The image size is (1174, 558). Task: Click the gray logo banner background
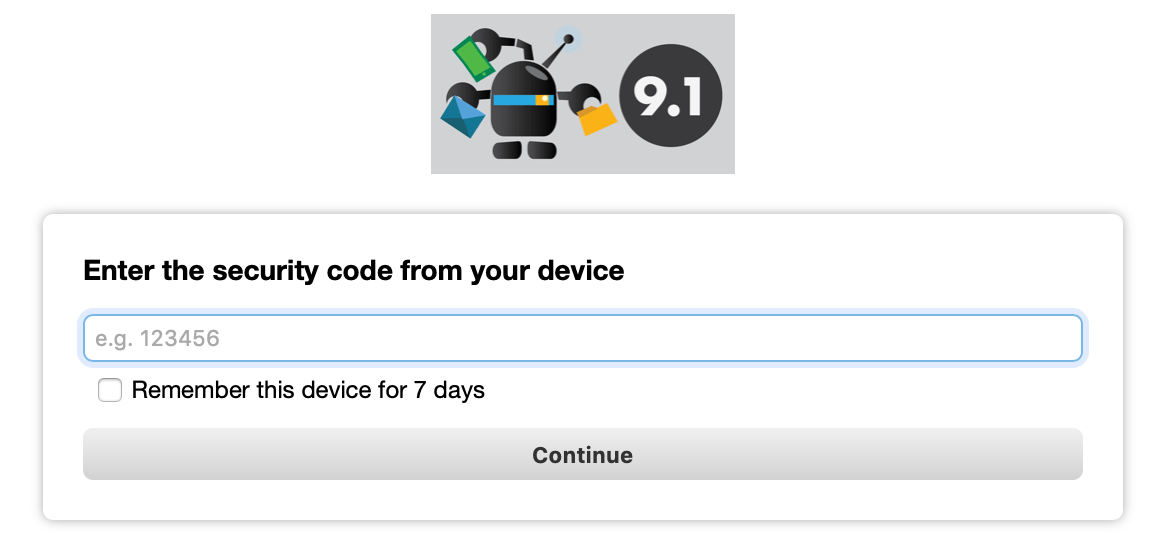click(x=583, y=94)
